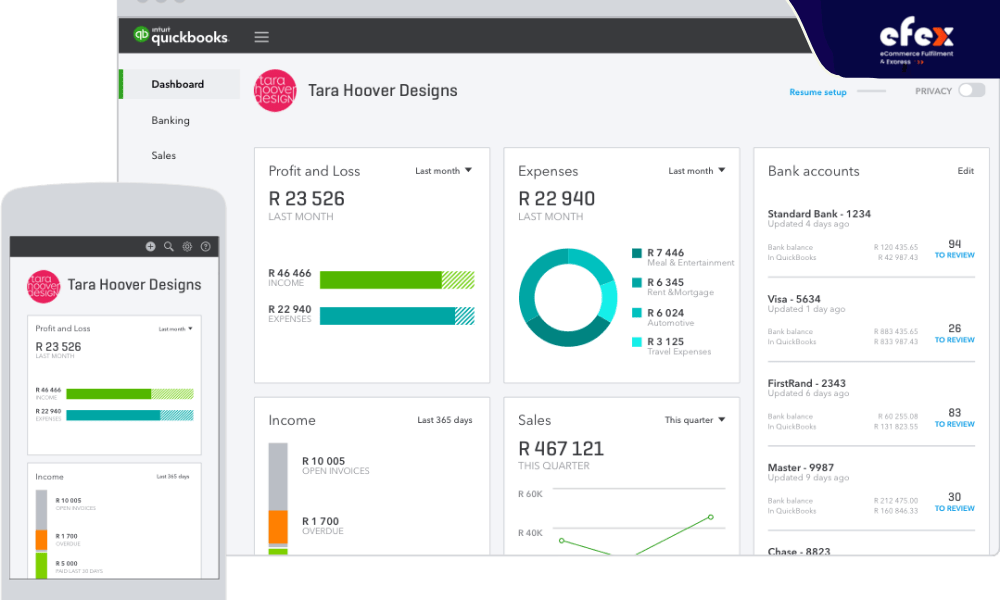This screenshot has height=600, width=1000.
Task: Open Expenses Last month dropdown
Action: 696,171
